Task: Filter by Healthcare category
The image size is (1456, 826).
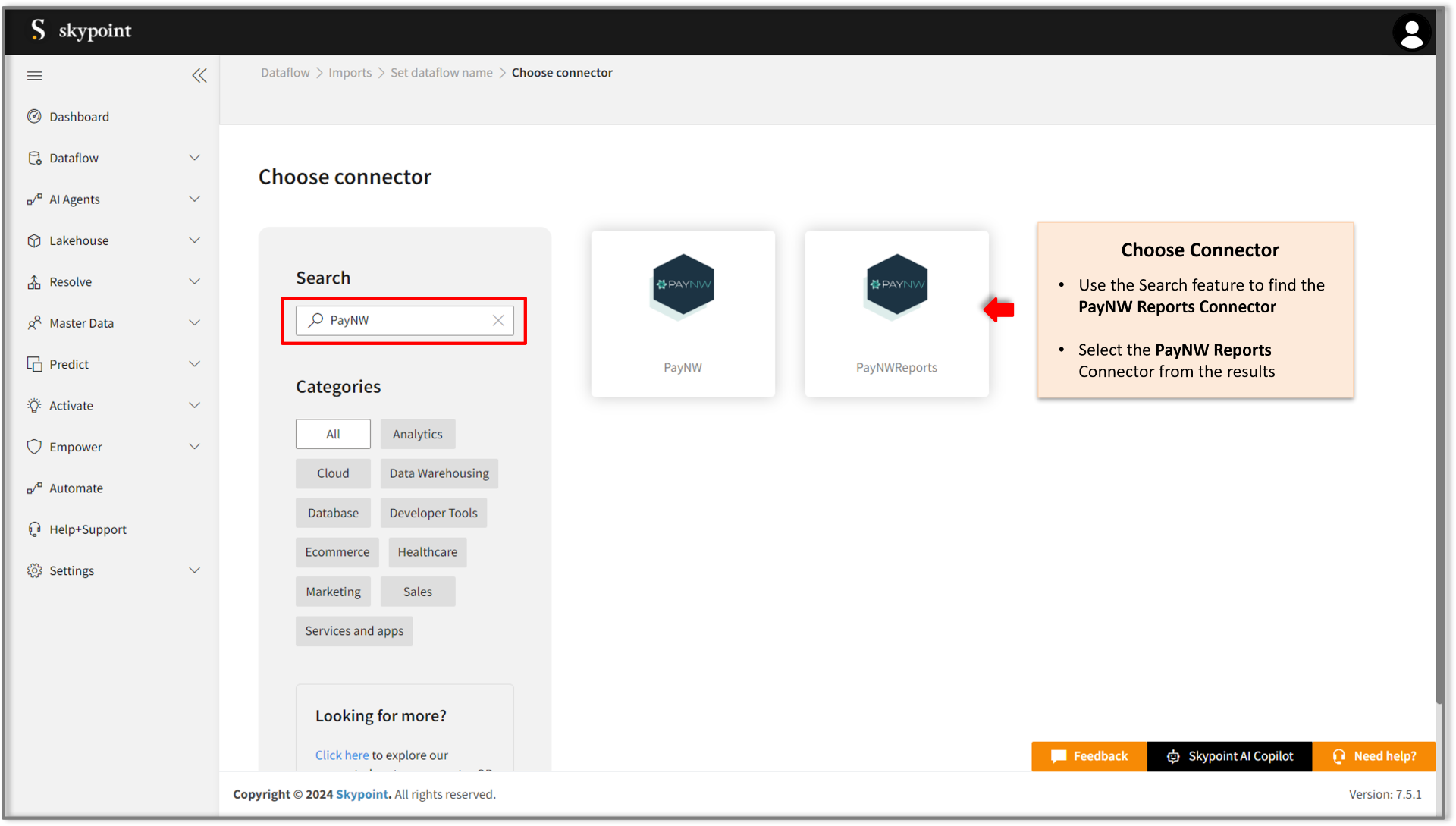Action: click(x=427, y=552)
